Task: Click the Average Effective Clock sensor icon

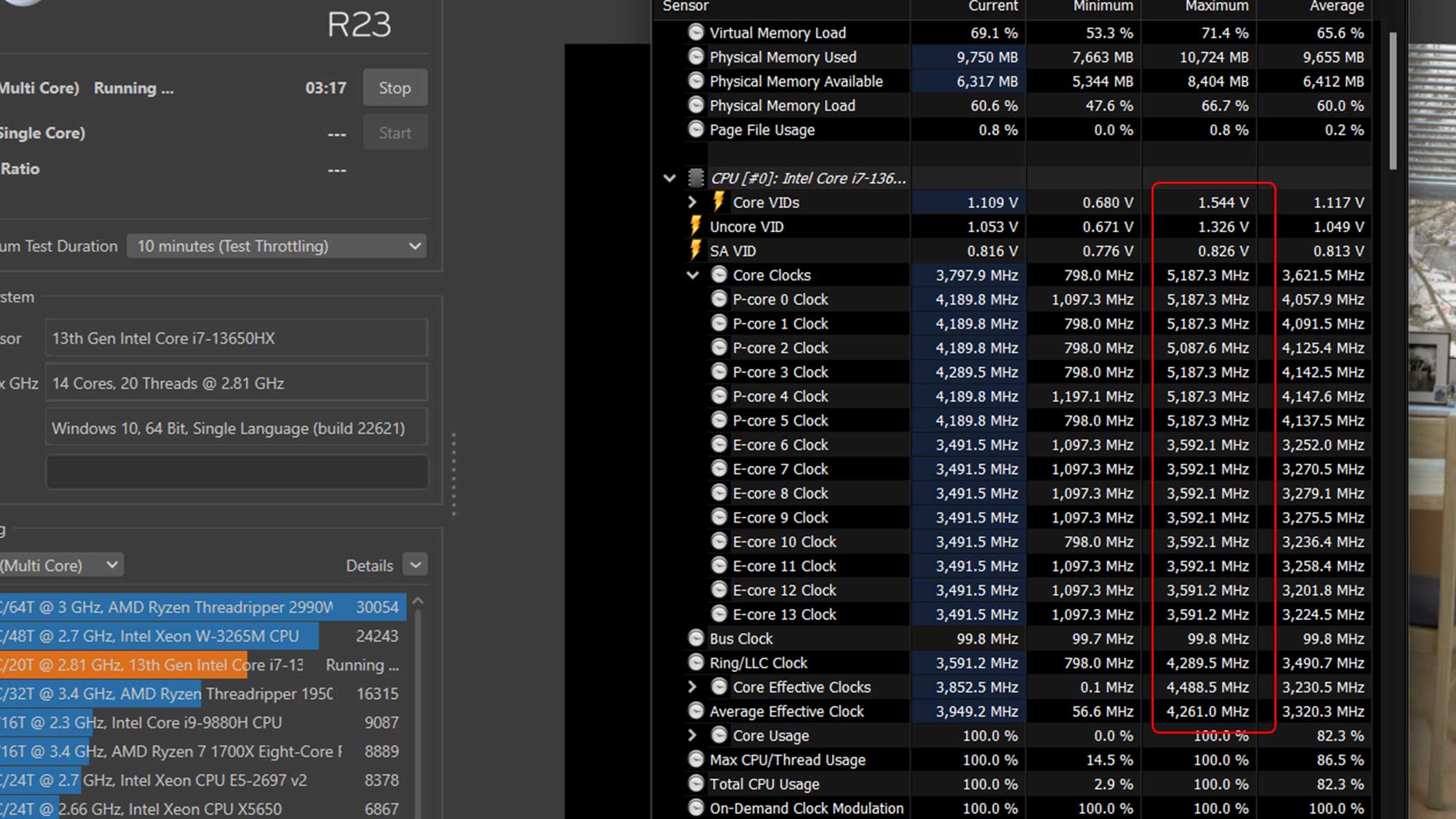Action: point(695,711)
